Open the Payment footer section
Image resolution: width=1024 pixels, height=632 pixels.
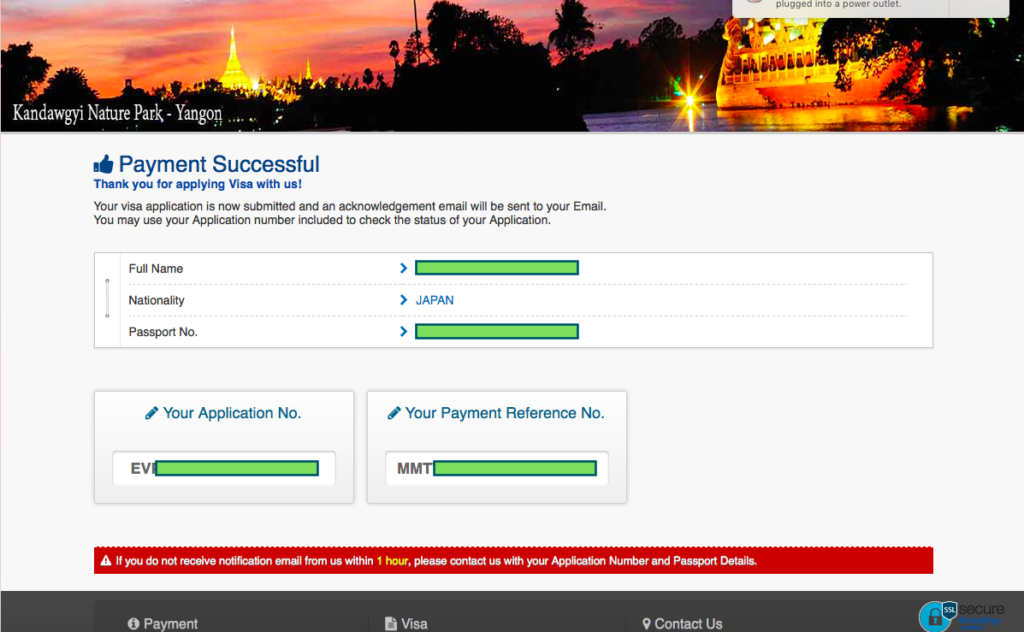170,623
